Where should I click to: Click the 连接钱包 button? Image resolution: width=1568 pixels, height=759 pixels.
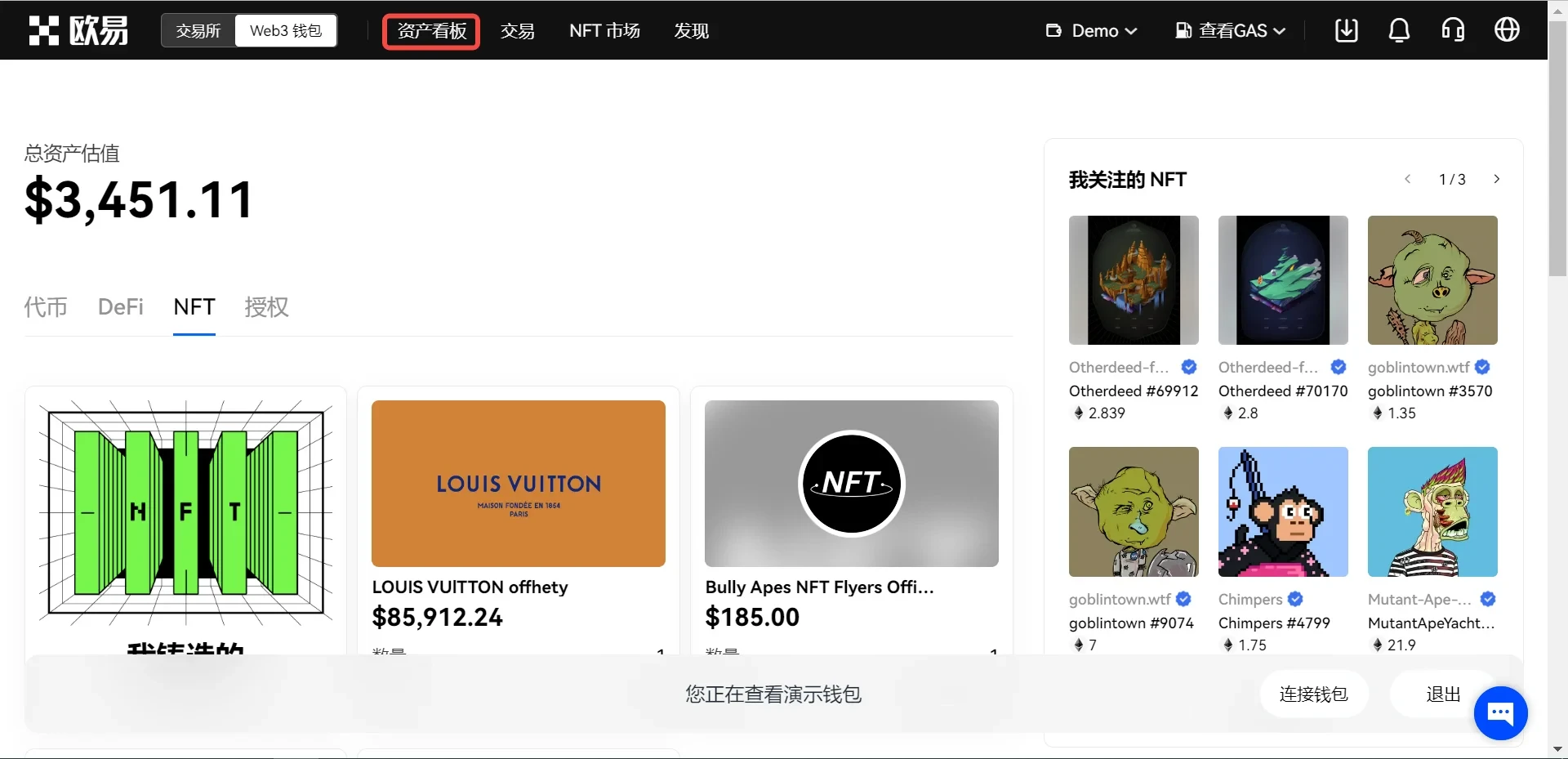(x=1313, y=694)
